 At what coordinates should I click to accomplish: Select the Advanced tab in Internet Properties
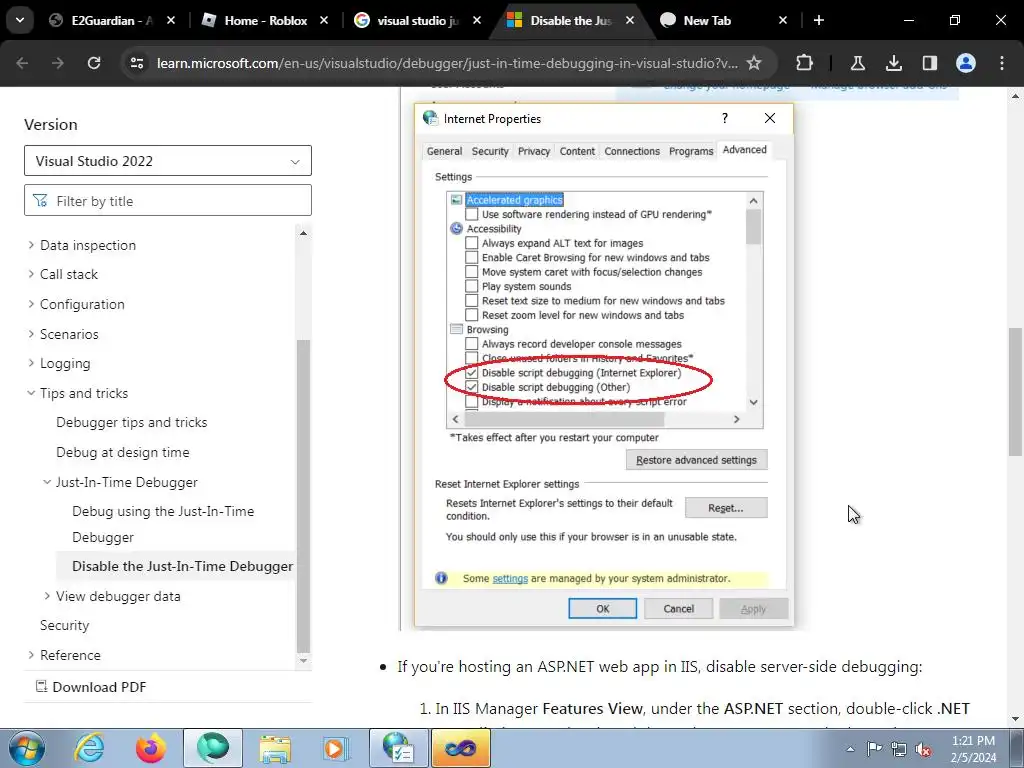pyautogui.click(x=744, y=150)
